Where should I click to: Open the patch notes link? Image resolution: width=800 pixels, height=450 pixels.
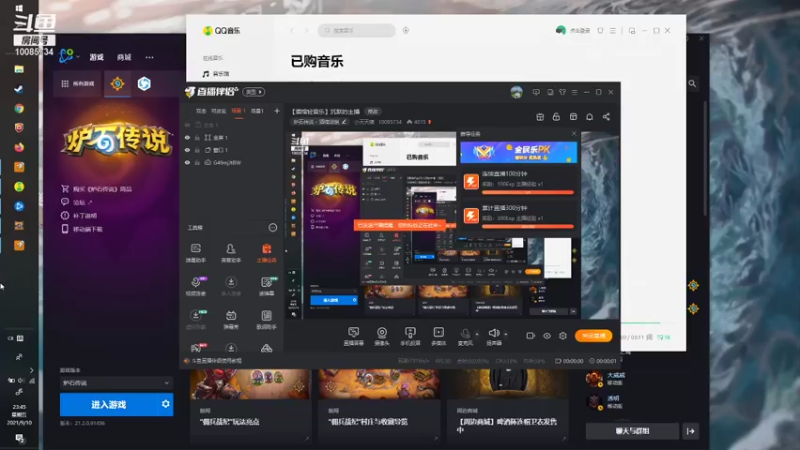pos(79,215)
